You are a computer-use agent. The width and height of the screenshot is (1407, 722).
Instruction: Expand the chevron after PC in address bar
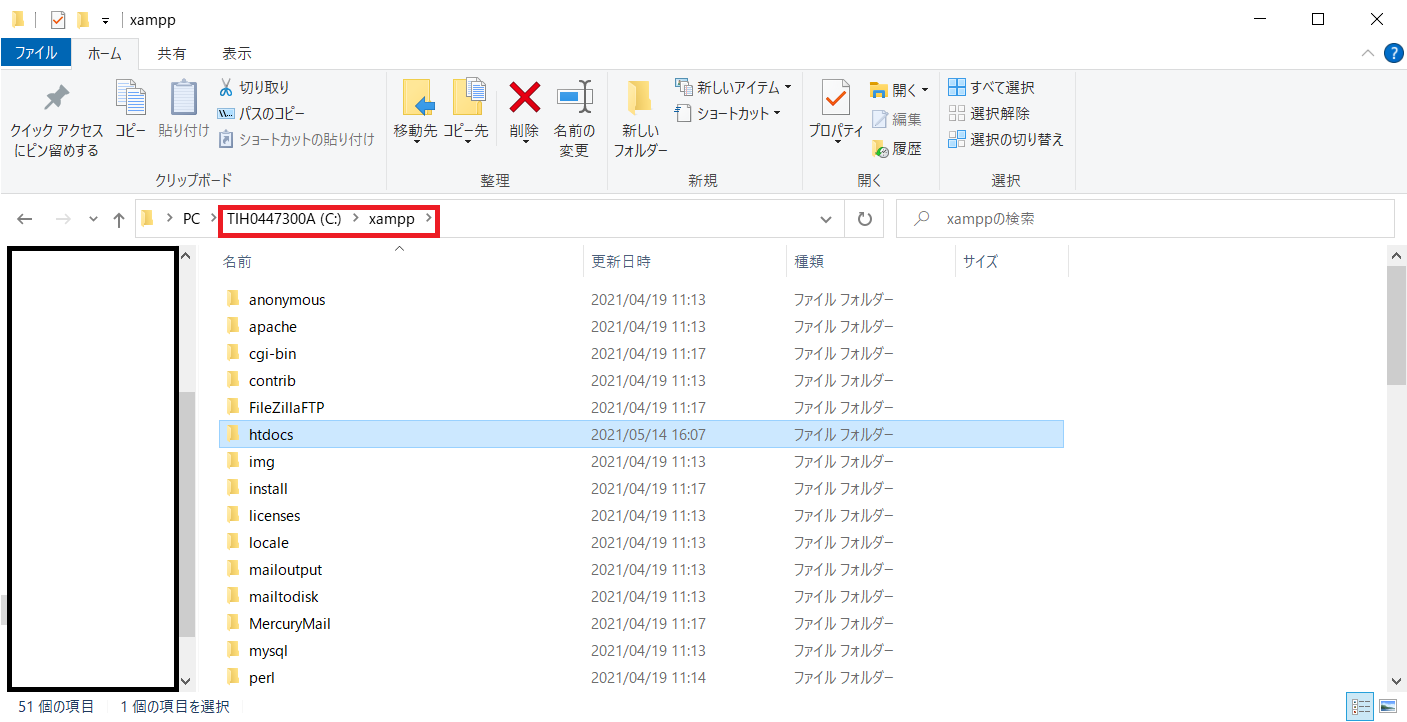(x=212, y=219)
